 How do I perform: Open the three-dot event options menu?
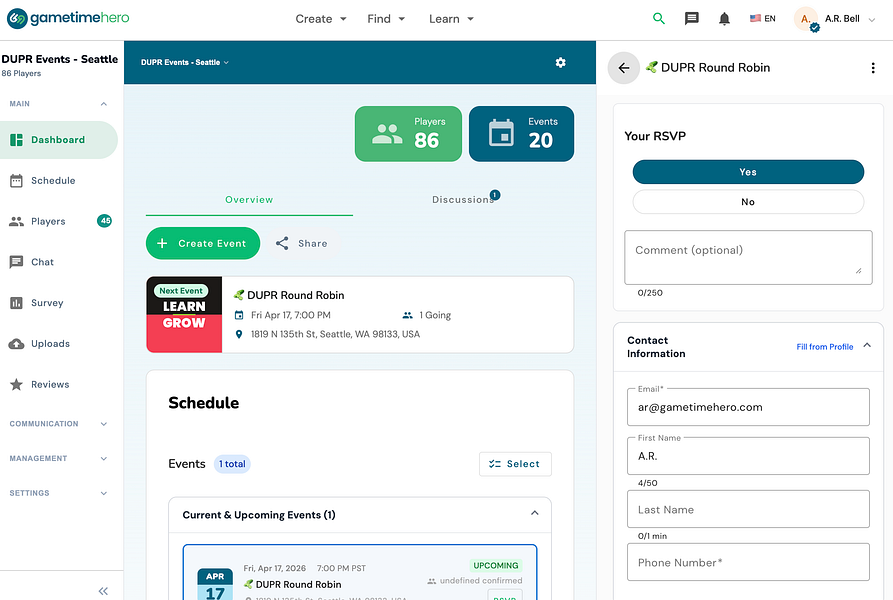872,68
